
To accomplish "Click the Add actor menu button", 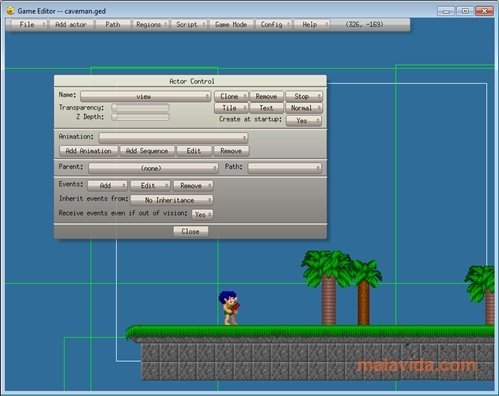I will coord(71,25).
